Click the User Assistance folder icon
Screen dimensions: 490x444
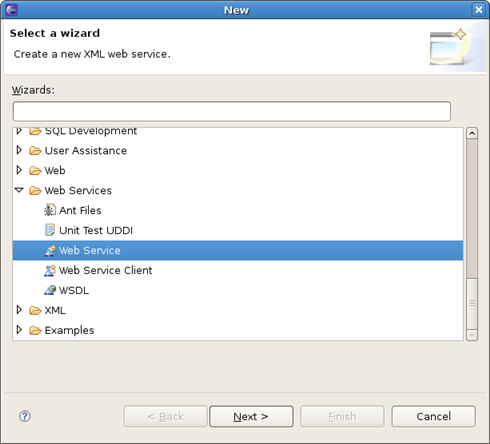pos(35,151)
